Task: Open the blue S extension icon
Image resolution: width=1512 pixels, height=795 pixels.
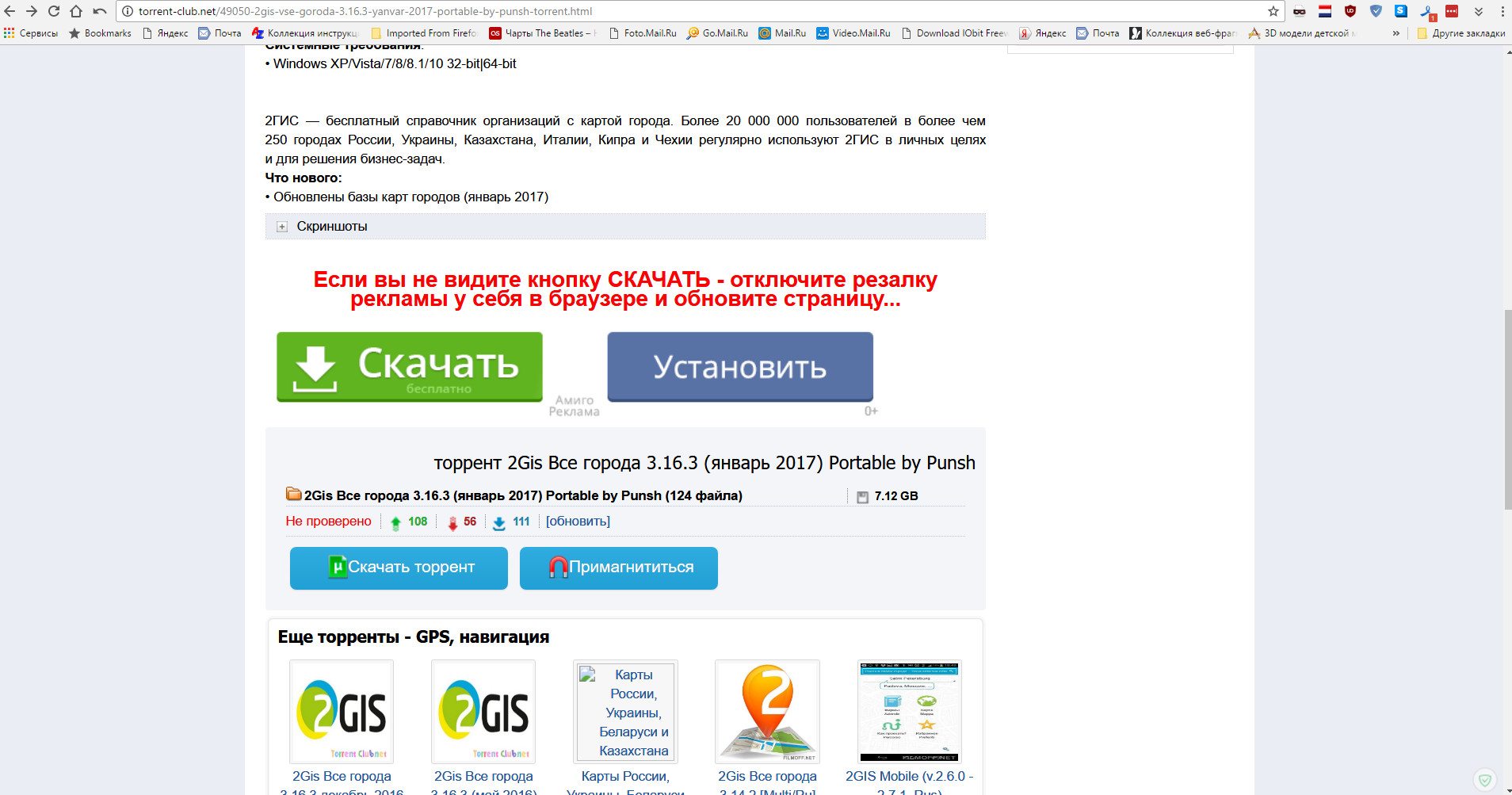Action: click(x=1401, y=11)
